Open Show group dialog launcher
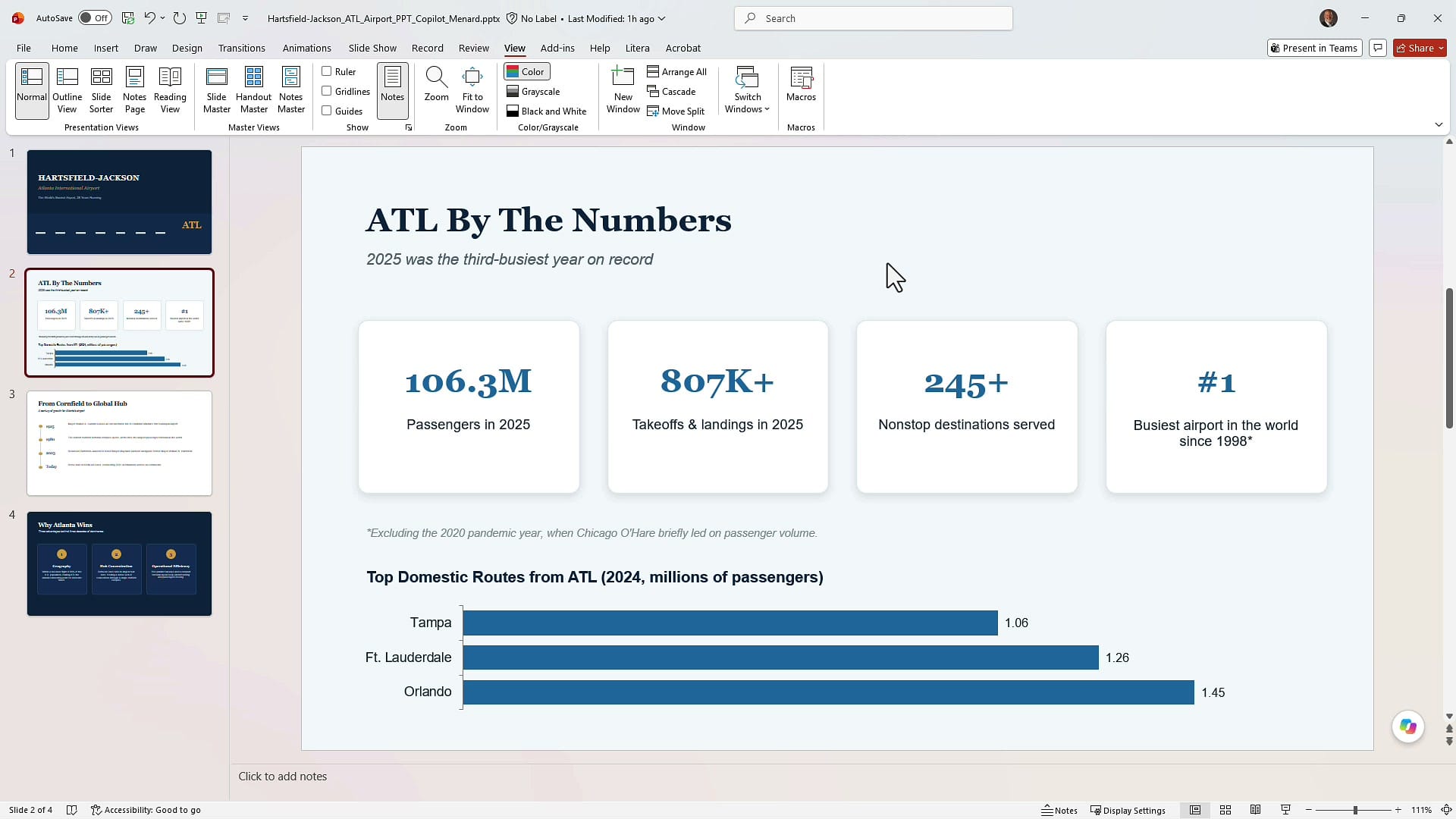1456x819 pixels. coord(409,127)
